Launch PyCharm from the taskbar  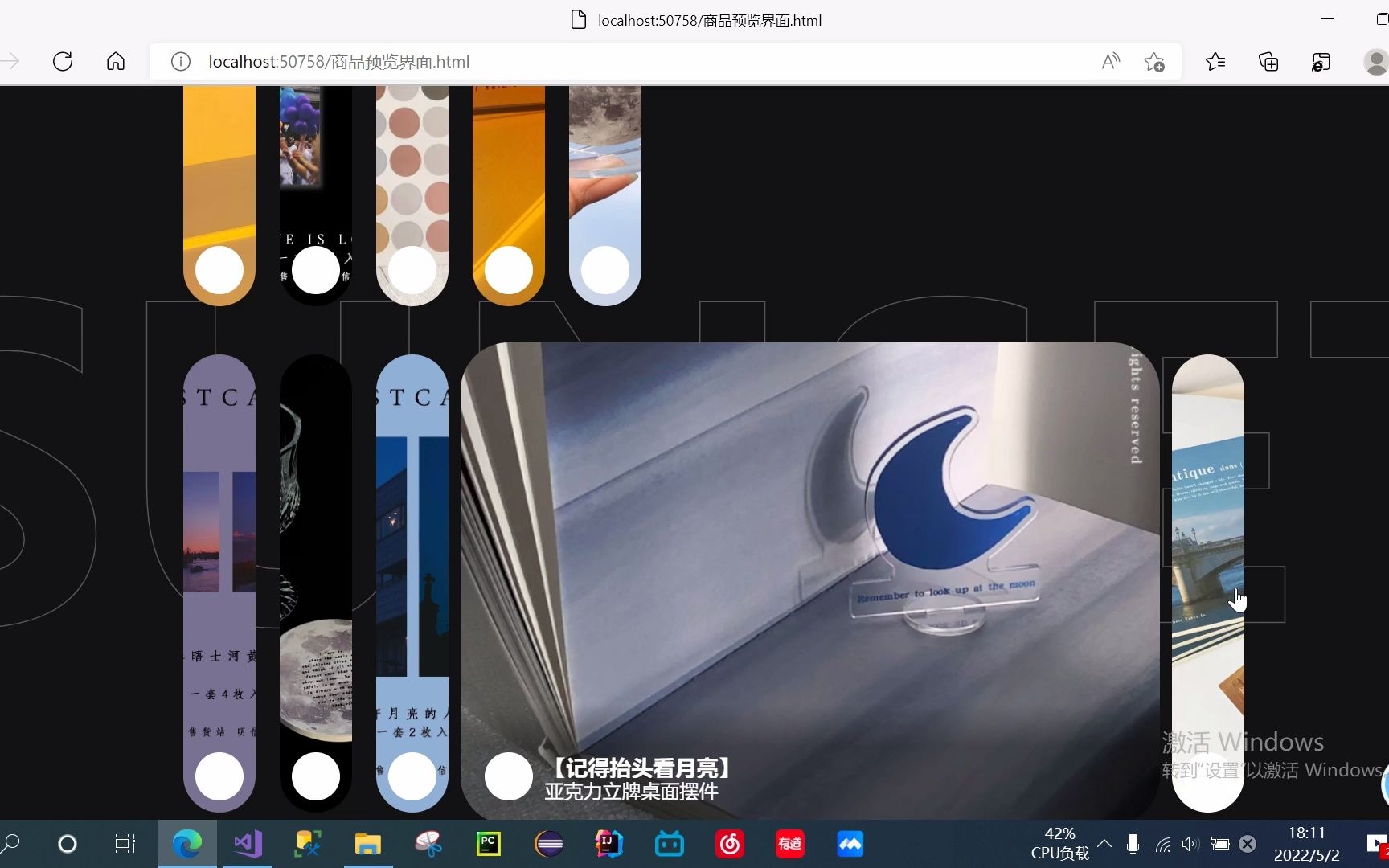click(488, 844)
